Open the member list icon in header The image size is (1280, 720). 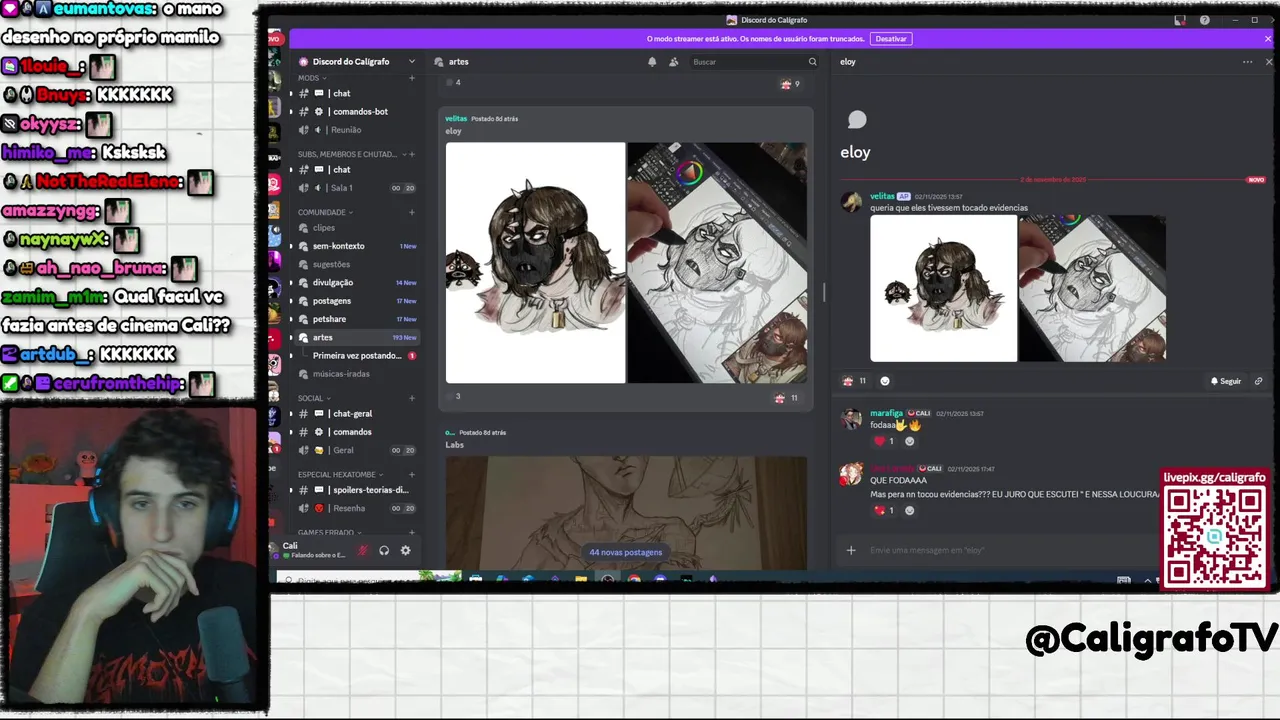(673, 62)
